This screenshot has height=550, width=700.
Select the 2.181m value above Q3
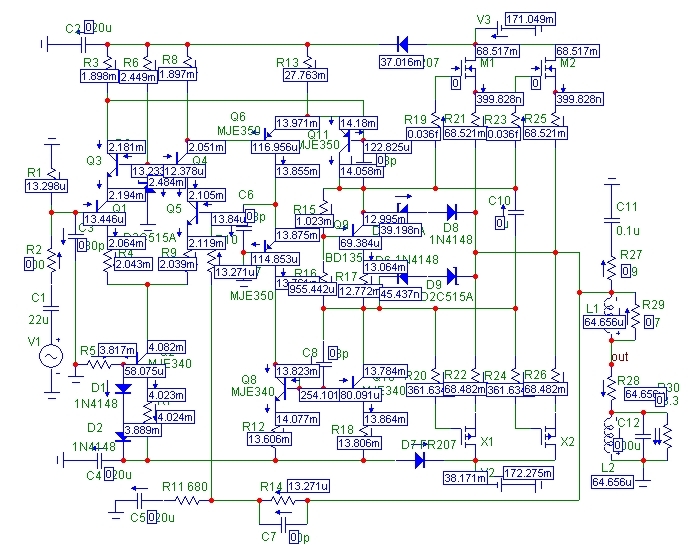pyautogui.click(x=127, y=147)
